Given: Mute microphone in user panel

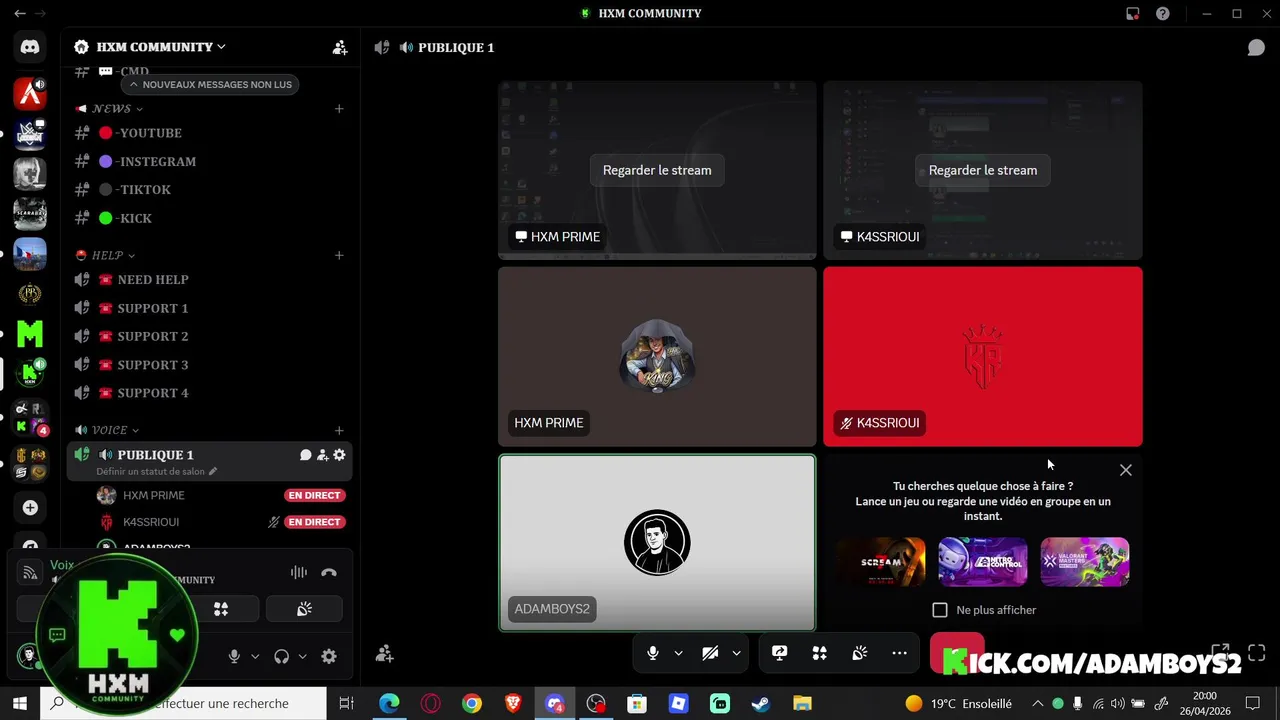Looking at the screenshot, I should (x=234, y=657).
